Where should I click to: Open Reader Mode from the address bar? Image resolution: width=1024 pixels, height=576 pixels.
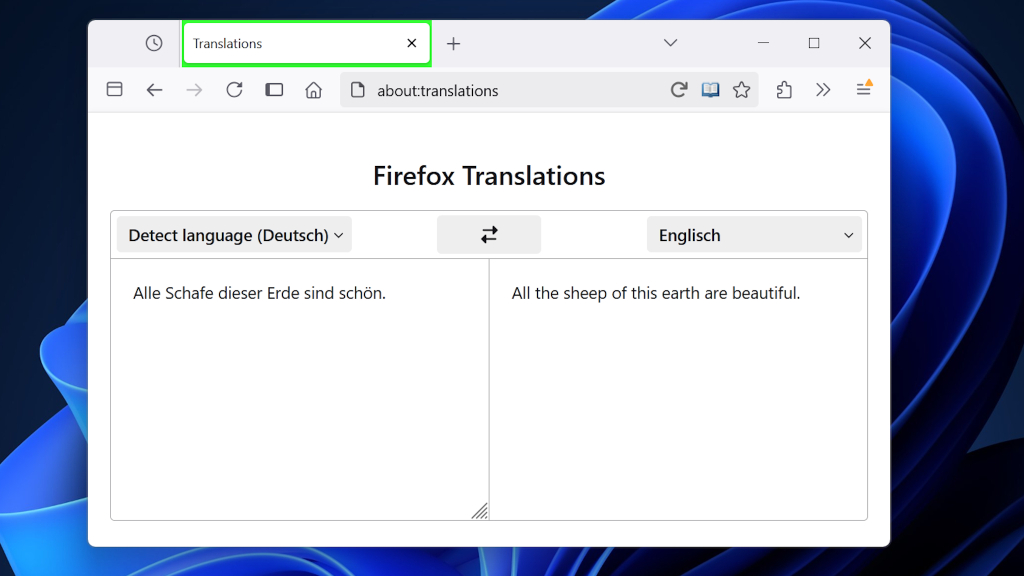coord(710,90)
